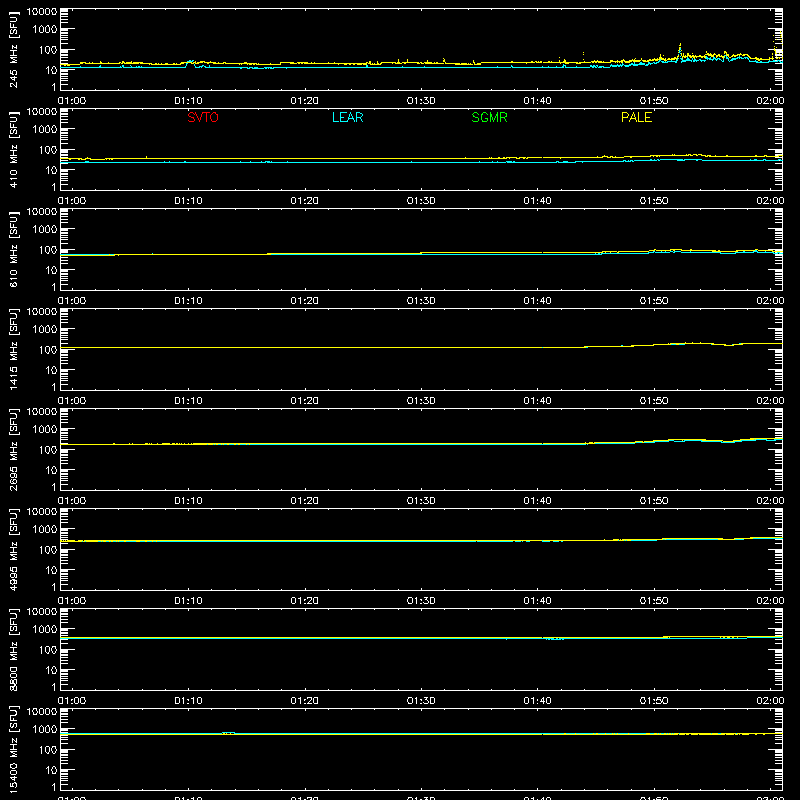Click the 245 MHz burst spike near 01:52
The width and height of the screenshot is (800, 800).
pos(680,51)
